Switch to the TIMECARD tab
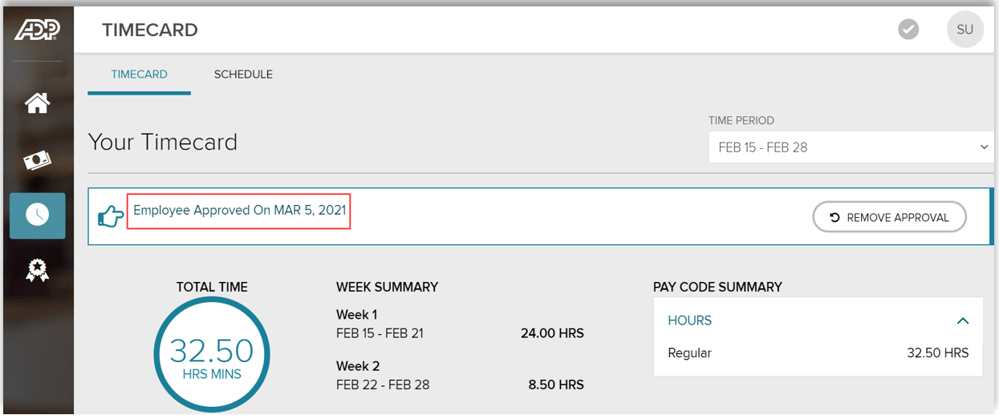999x419 pixels. point(139,75)
